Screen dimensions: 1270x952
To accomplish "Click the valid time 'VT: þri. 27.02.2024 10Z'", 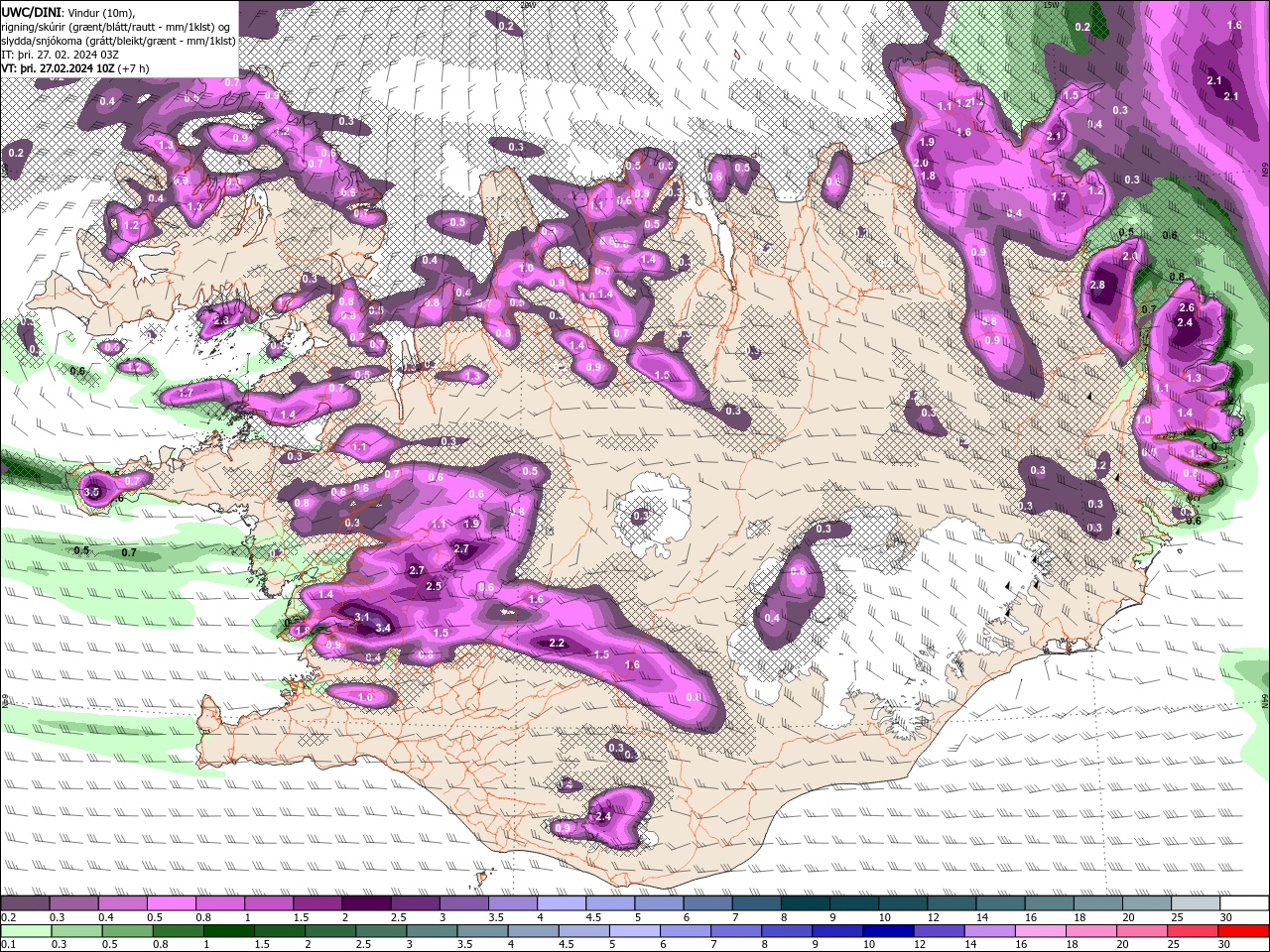I will 57,68.
